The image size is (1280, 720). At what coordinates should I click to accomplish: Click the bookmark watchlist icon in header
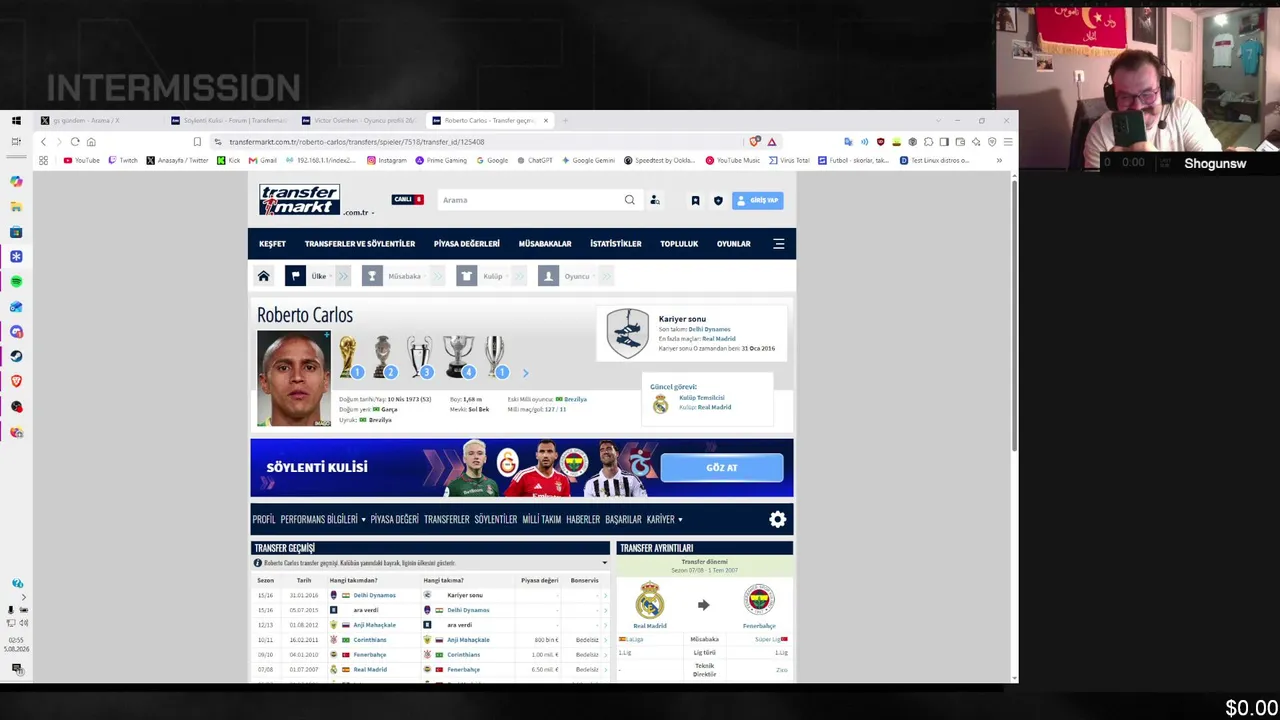pyautogui.click(x=695, y=200)
